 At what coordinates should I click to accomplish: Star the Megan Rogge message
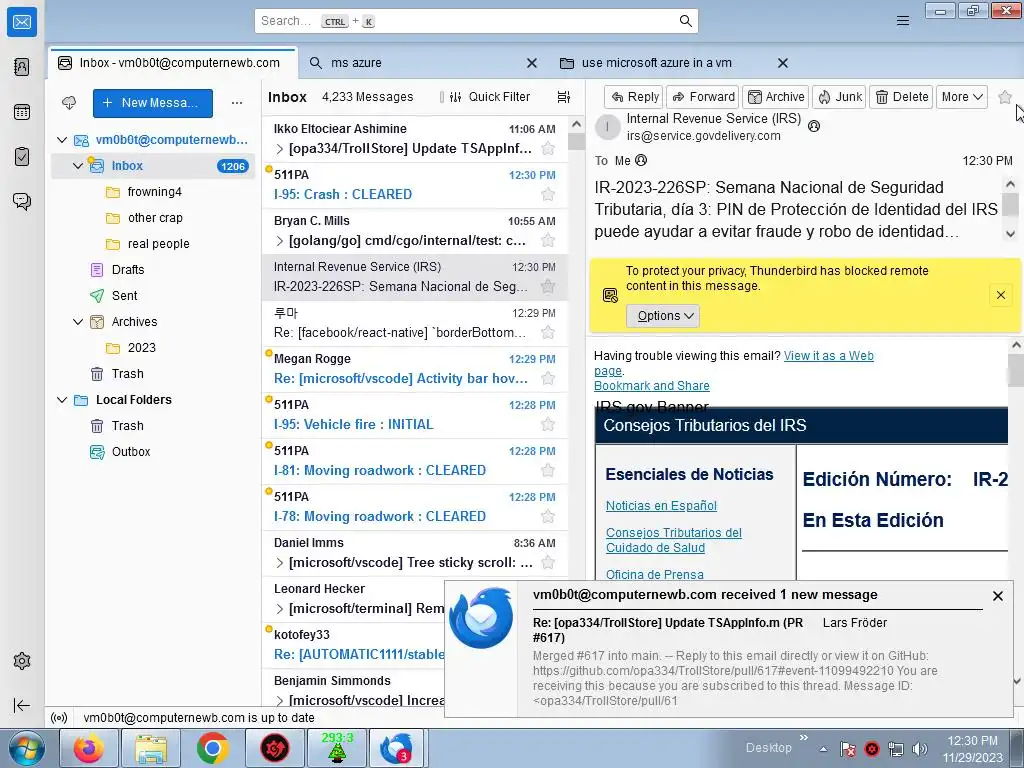pos(548,378)
